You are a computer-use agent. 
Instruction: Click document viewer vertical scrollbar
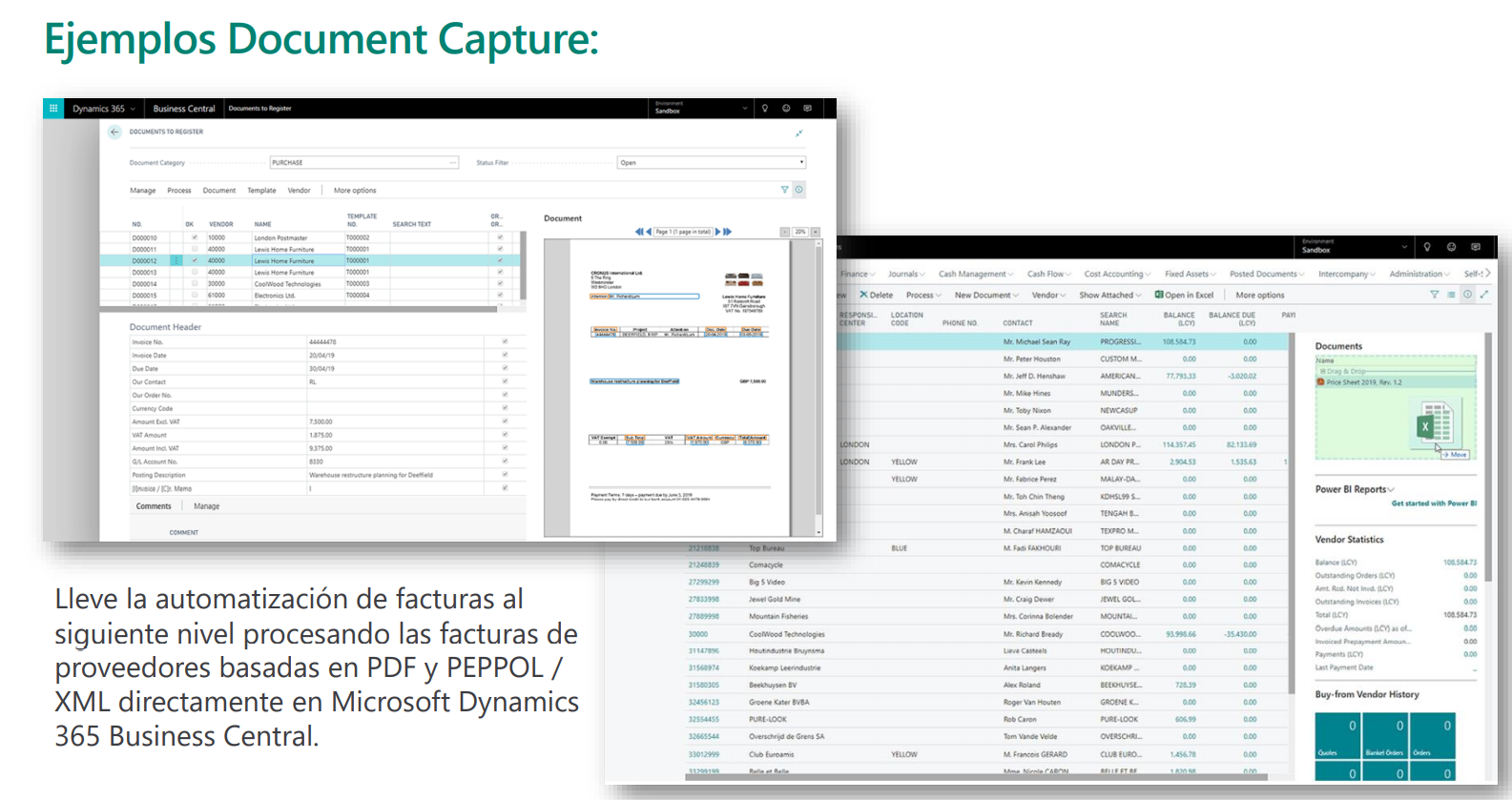tap(818, 387)
